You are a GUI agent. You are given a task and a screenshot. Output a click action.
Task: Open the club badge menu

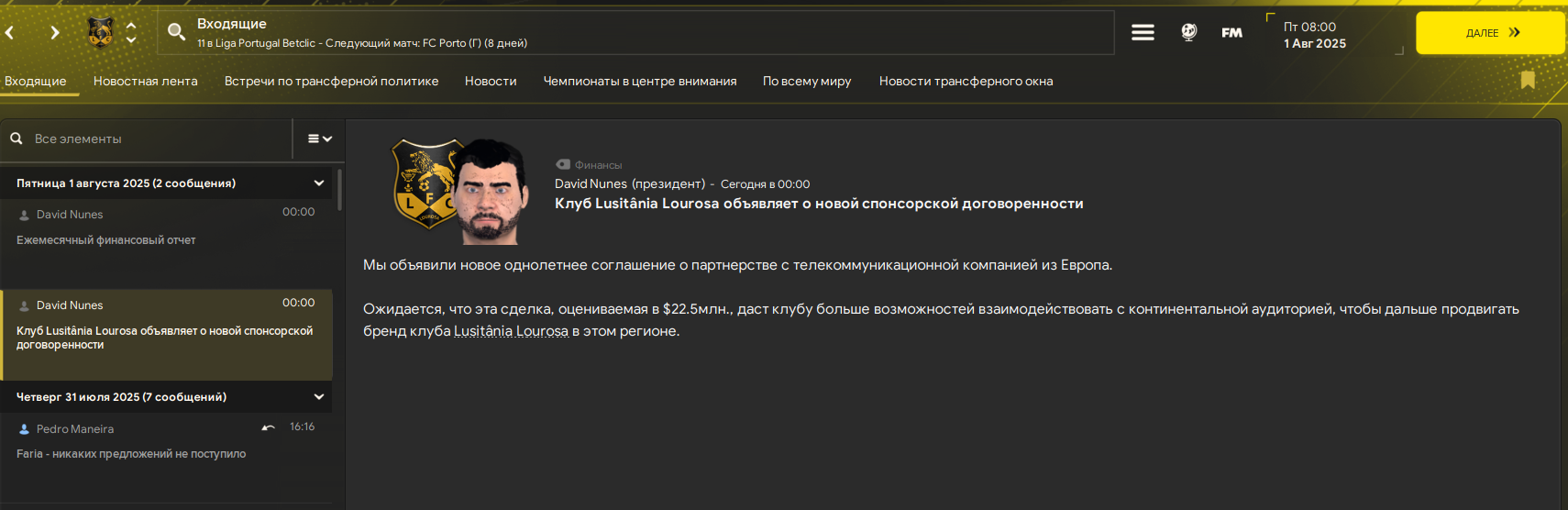[x=100, y=32]
